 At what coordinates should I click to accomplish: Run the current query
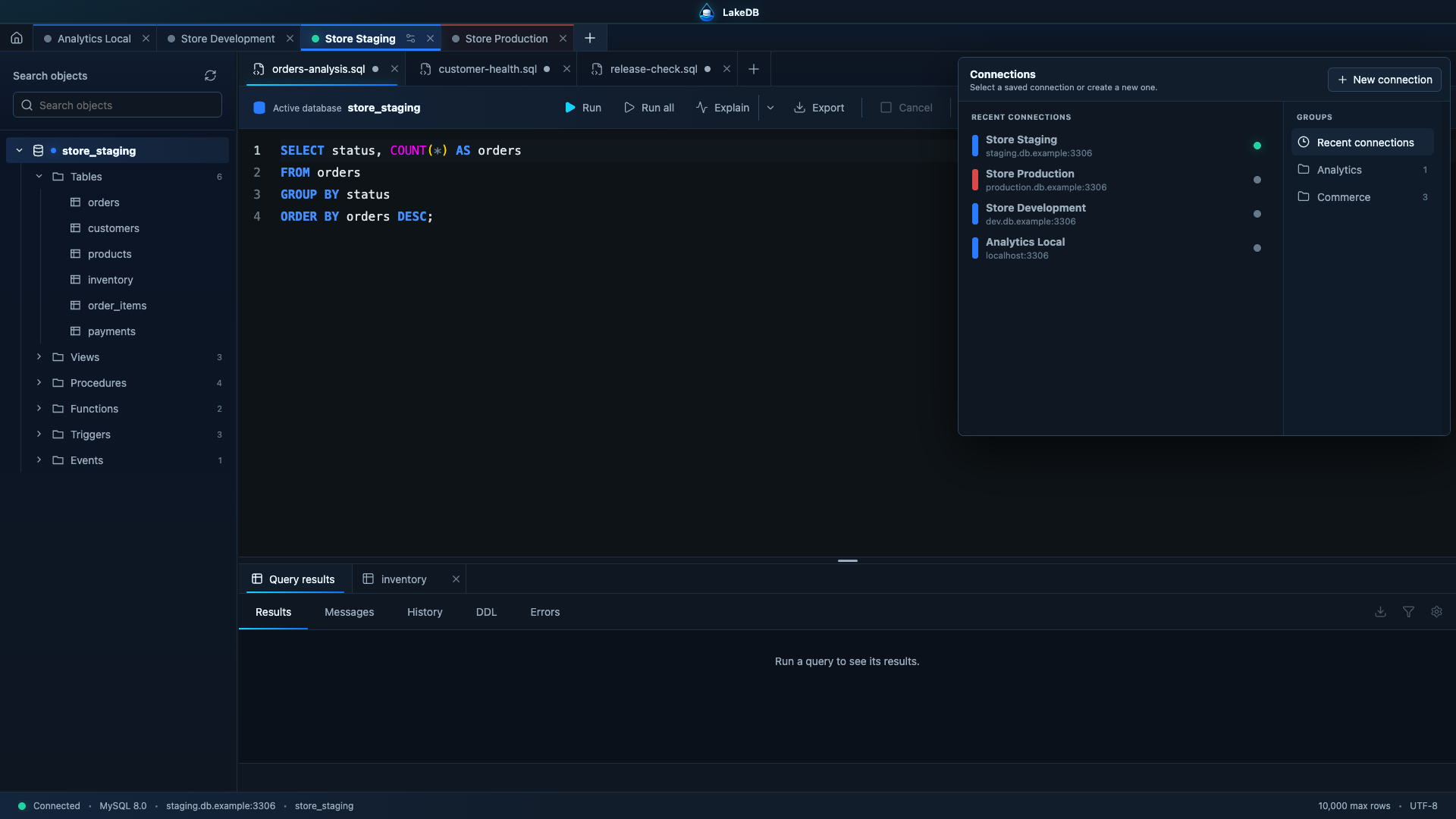tap(582, 108)
